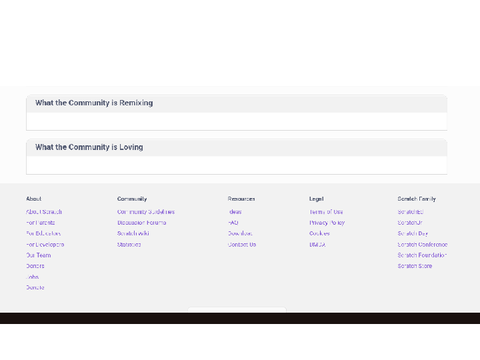Open the Scratch Day link
This screenshot has height=360, width=480.
point(413,233)
